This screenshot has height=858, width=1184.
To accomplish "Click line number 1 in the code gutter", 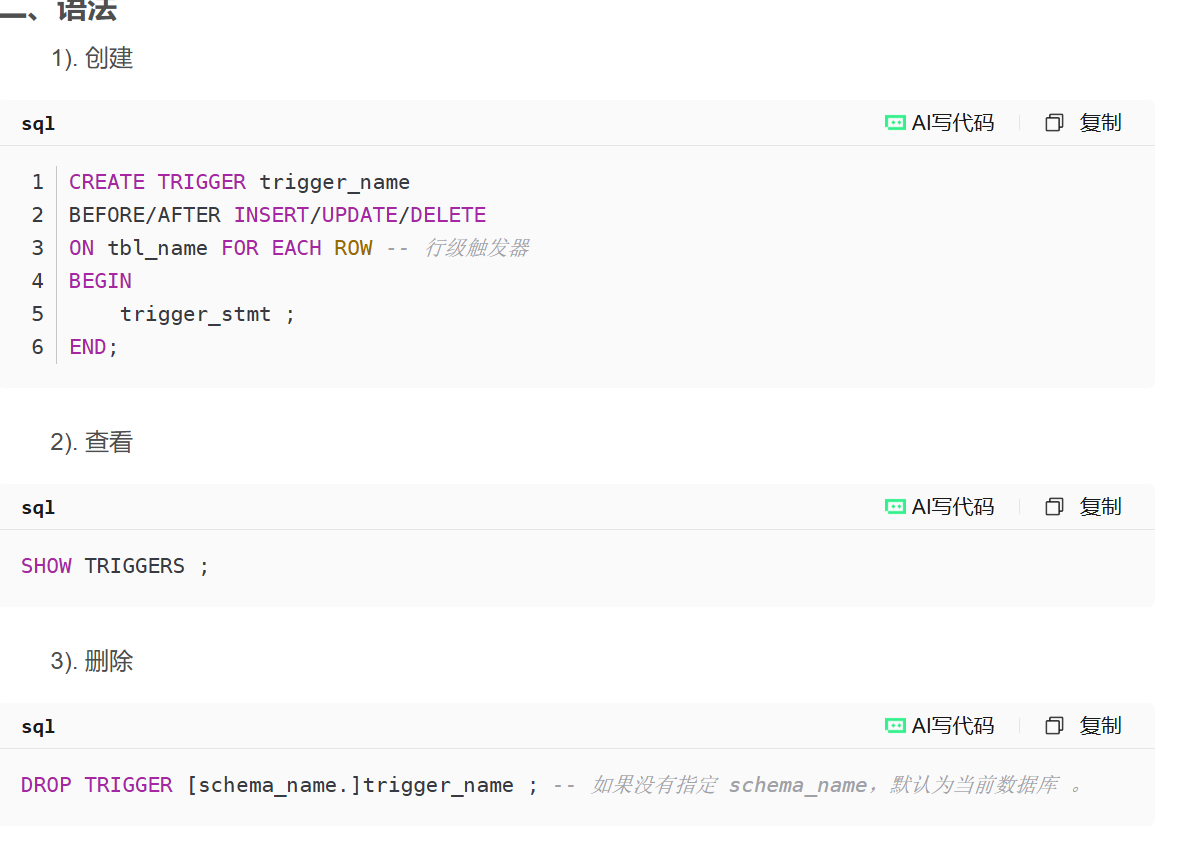I will (x=38, y=182).
